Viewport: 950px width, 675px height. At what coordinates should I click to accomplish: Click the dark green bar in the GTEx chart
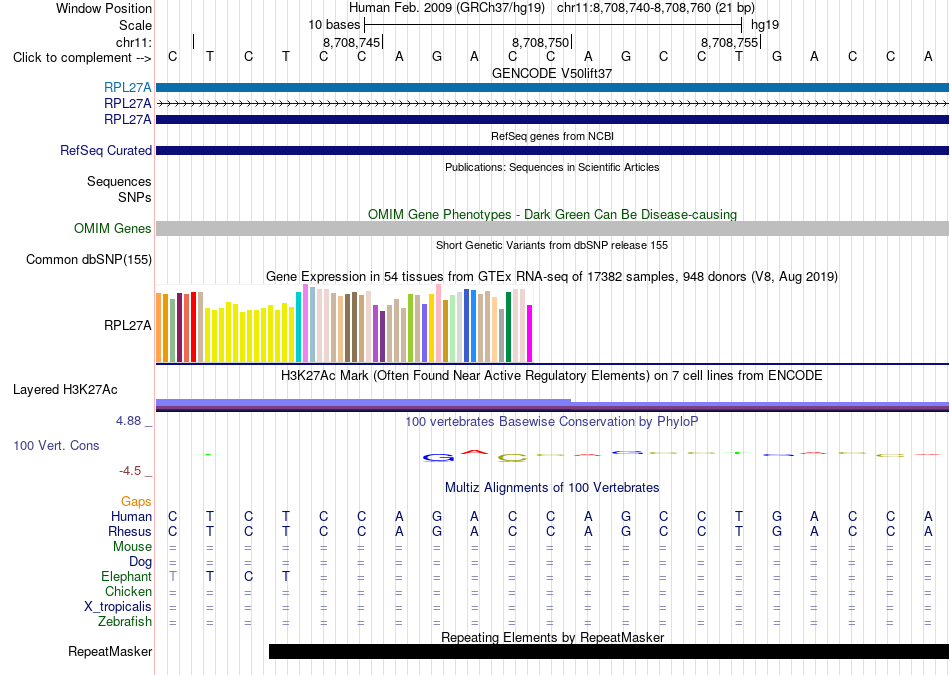pyautogui.click(x=508, y=327)
